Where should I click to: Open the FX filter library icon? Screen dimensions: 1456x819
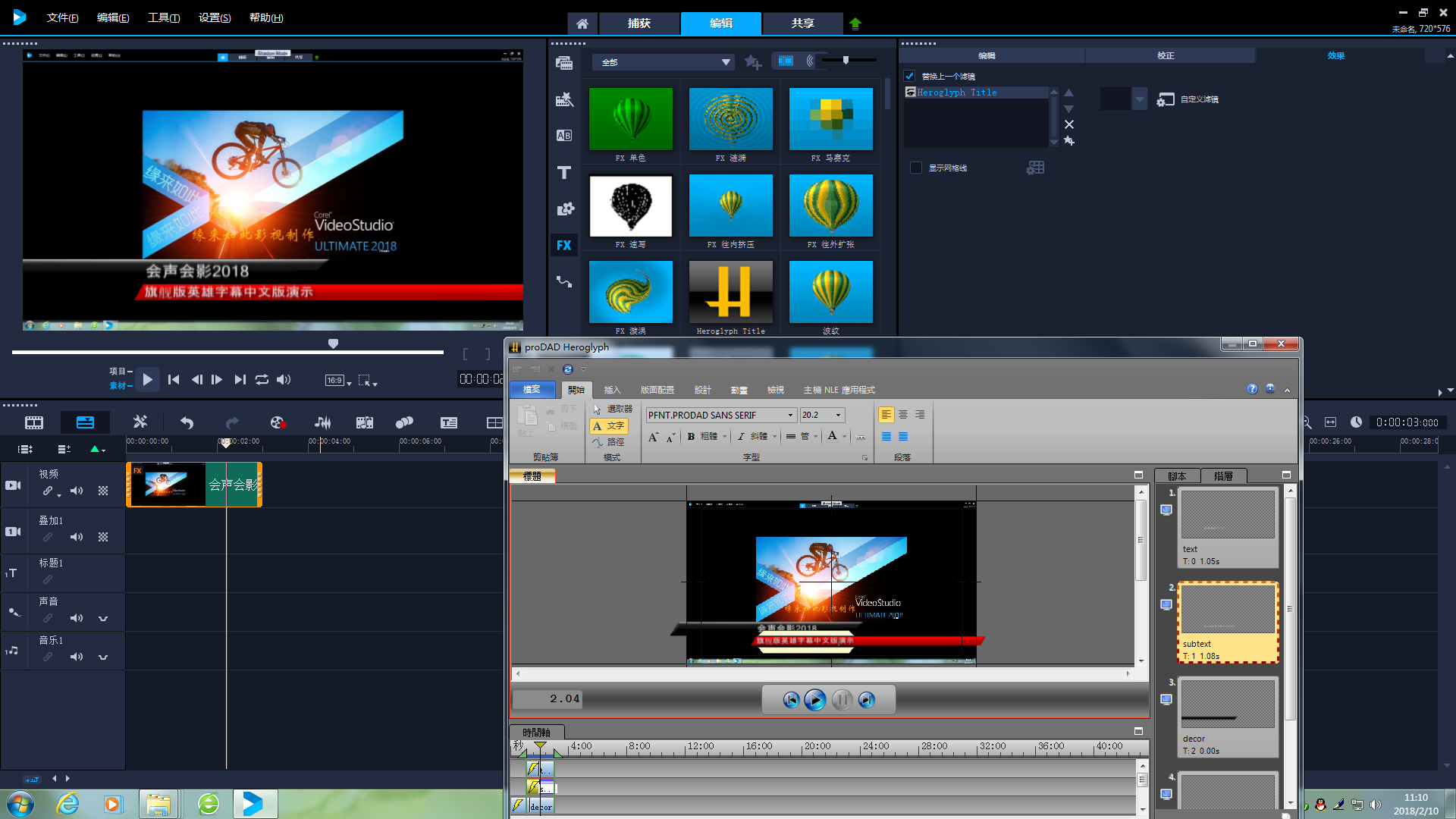(x=564, y=246)
